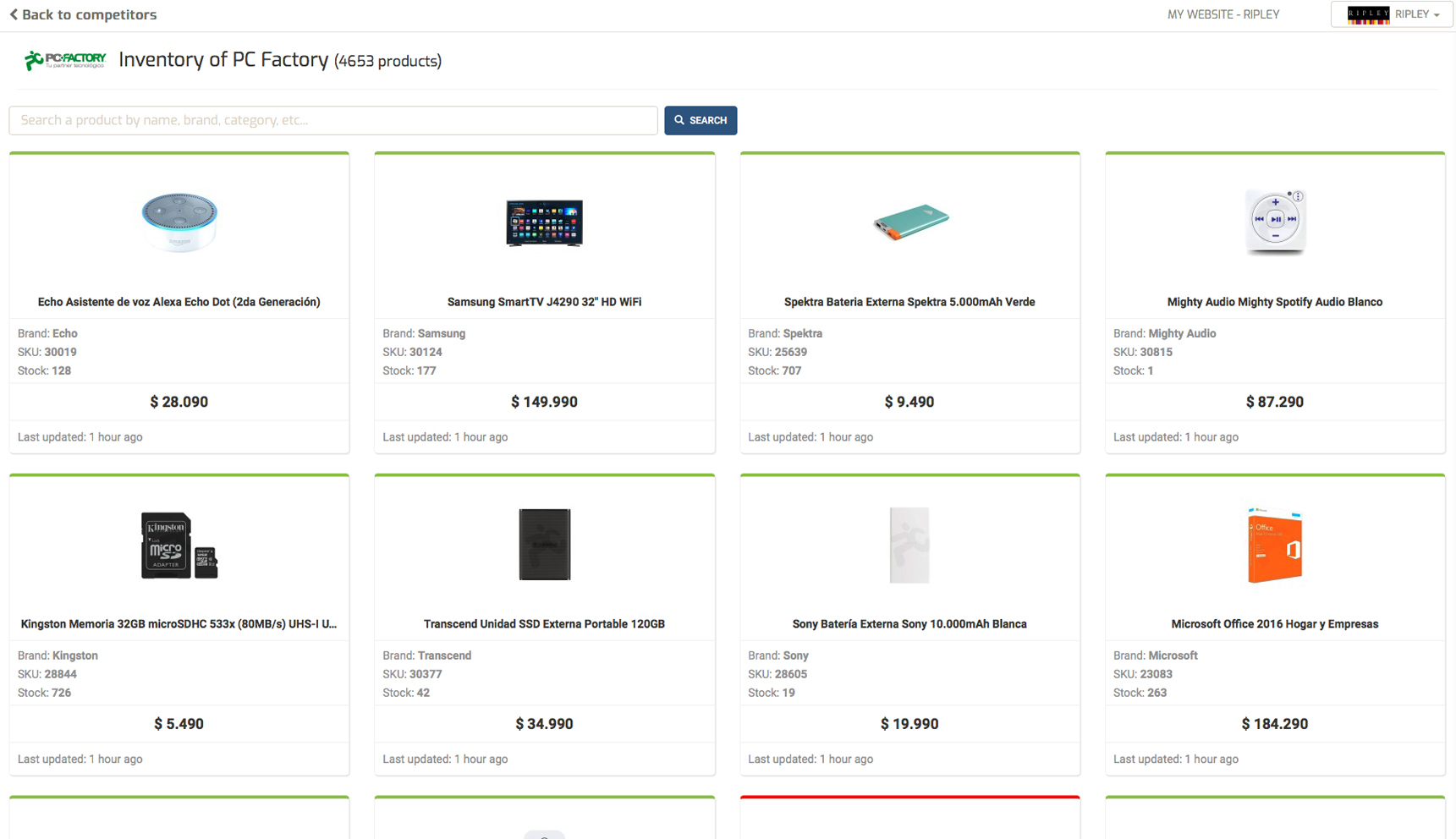
Task: Select the Spektra green battery image
Action: tap(910, 222)
